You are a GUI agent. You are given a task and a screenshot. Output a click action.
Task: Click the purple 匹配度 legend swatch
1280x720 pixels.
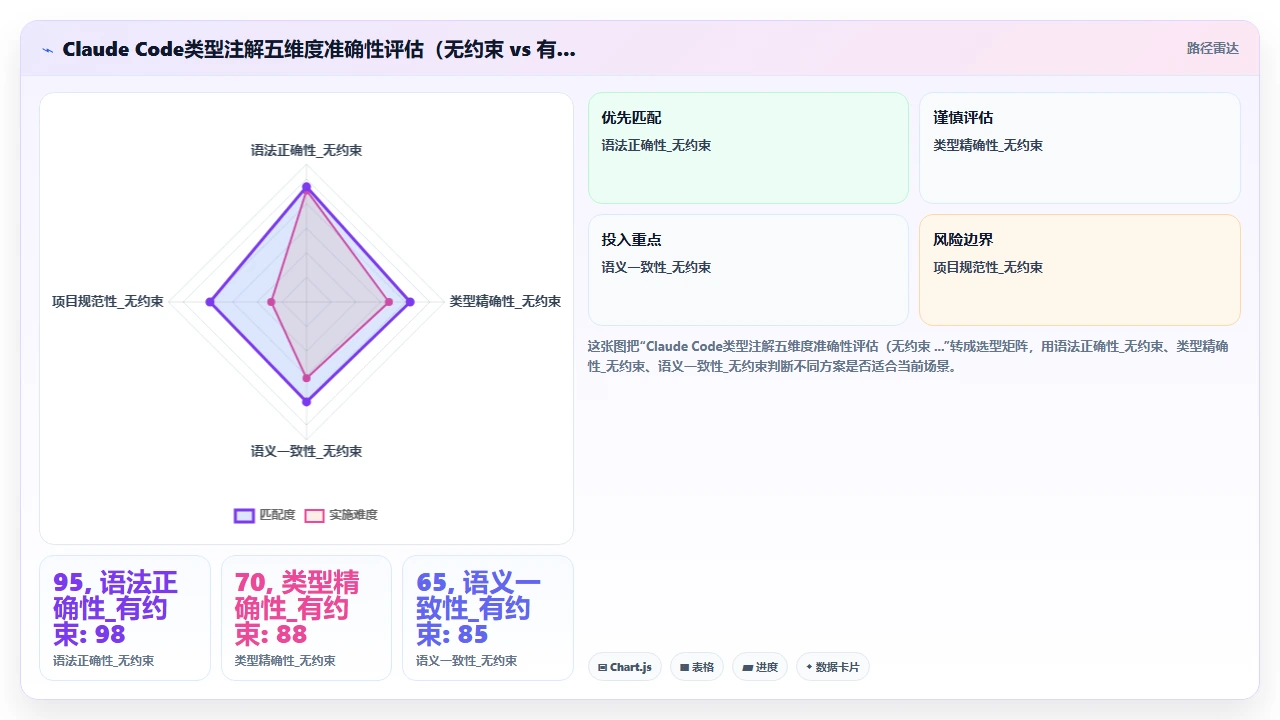click(x=244, y=515)
